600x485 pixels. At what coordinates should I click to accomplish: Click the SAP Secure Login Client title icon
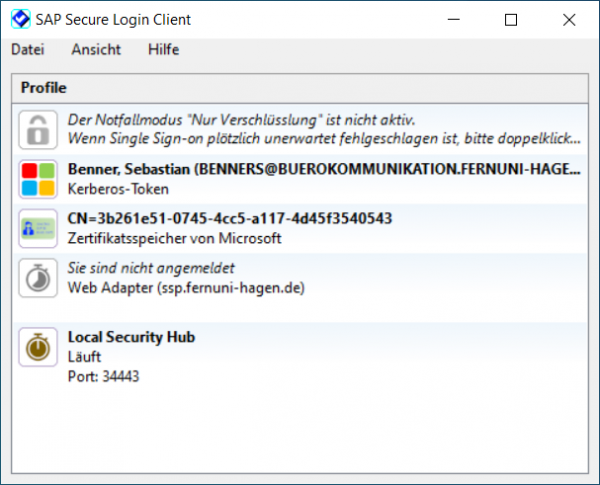(18, 19)
